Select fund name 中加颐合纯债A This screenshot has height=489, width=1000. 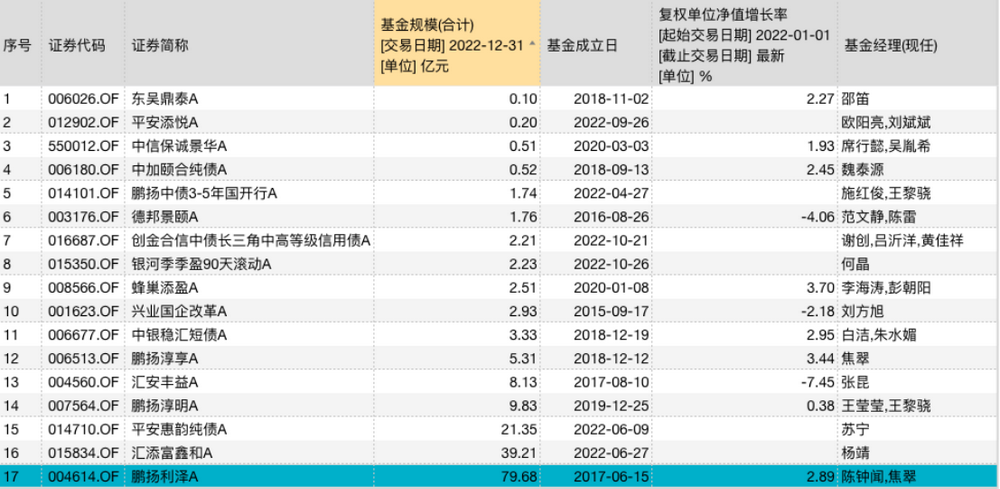(179, 170)
